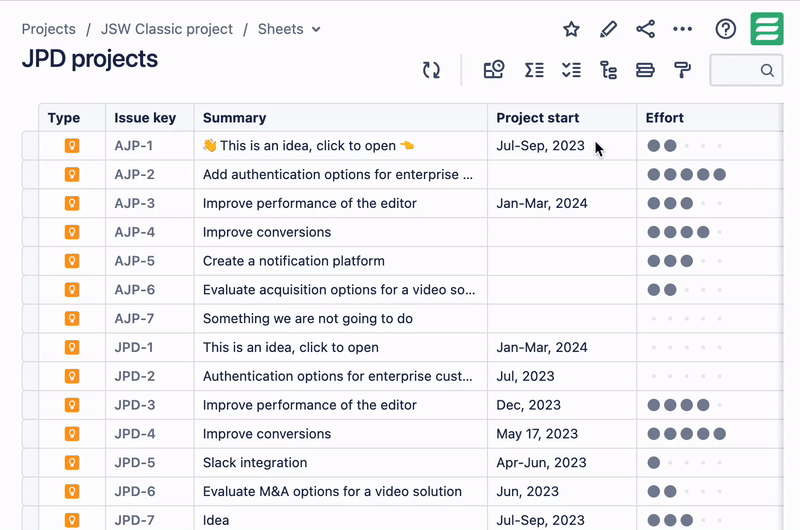
Task: Adjust the effort rating dots for AJP-2
Action: 686,175
